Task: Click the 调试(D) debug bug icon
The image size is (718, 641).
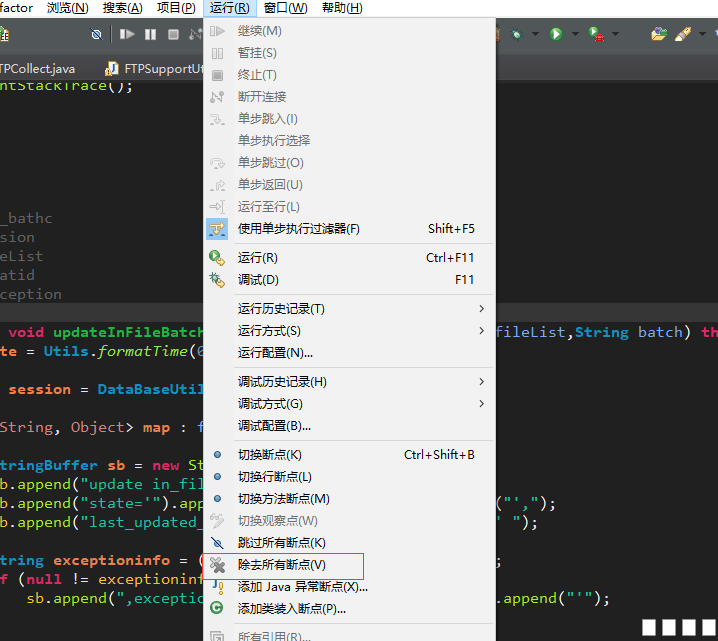Action: 216,280
